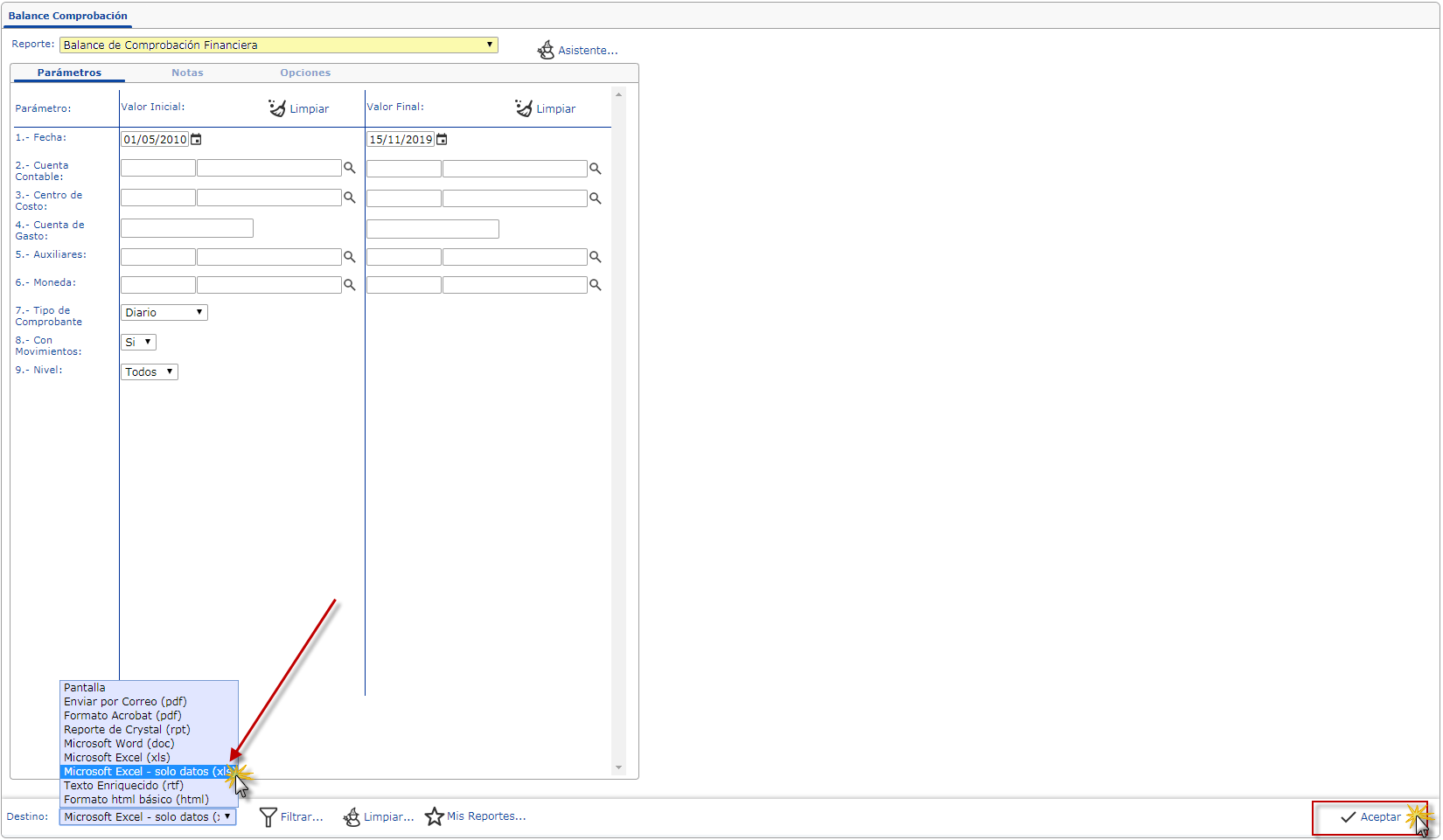1443x840 pixels.
Task: Click the Limpiar broom icon for Valor Final
Action: click(x=524, y=108)
